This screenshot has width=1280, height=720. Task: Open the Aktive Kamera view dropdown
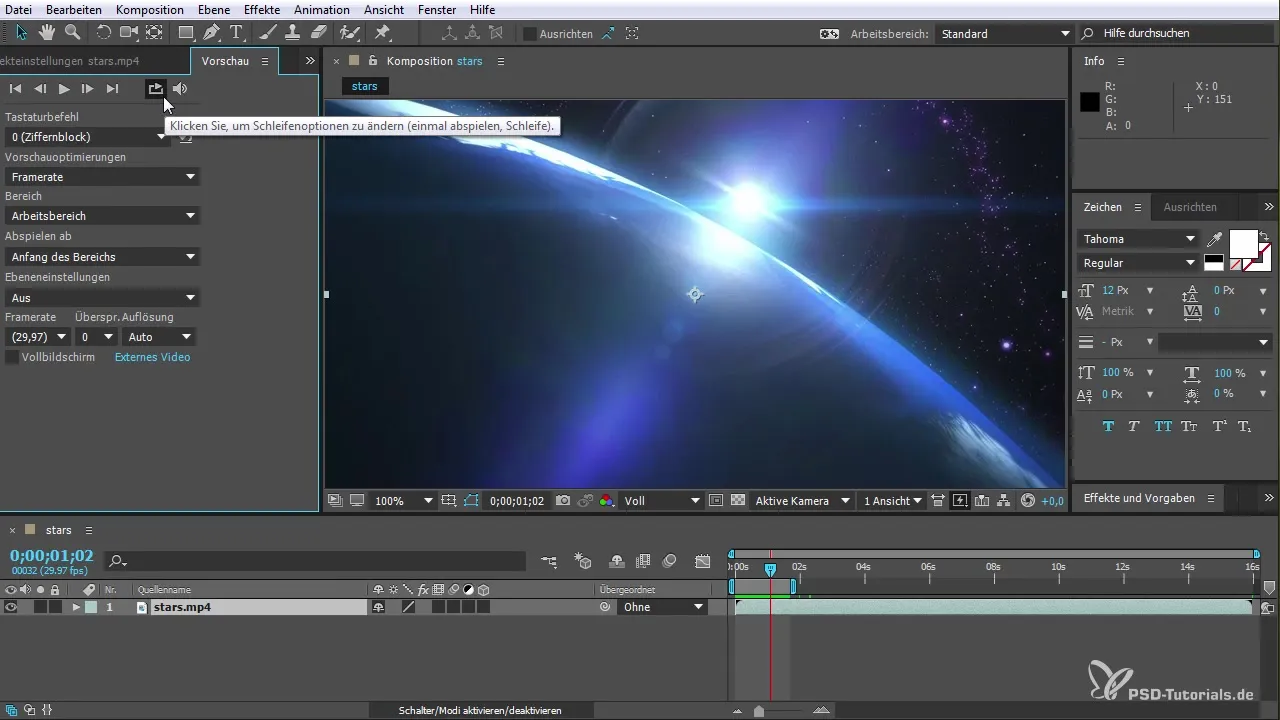[803, 501]
